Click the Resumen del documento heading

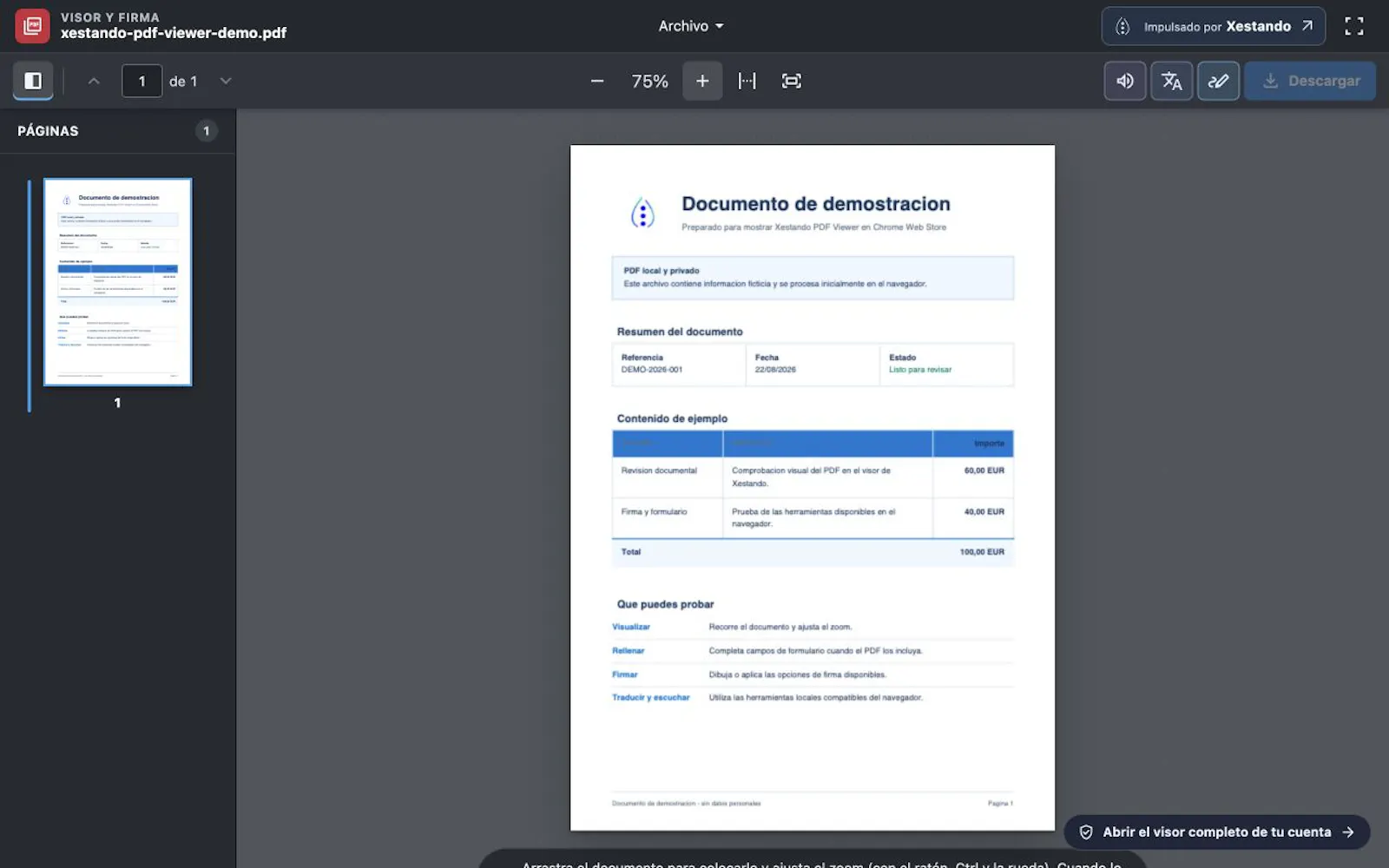pyautogui.click(x=680, y=332)
